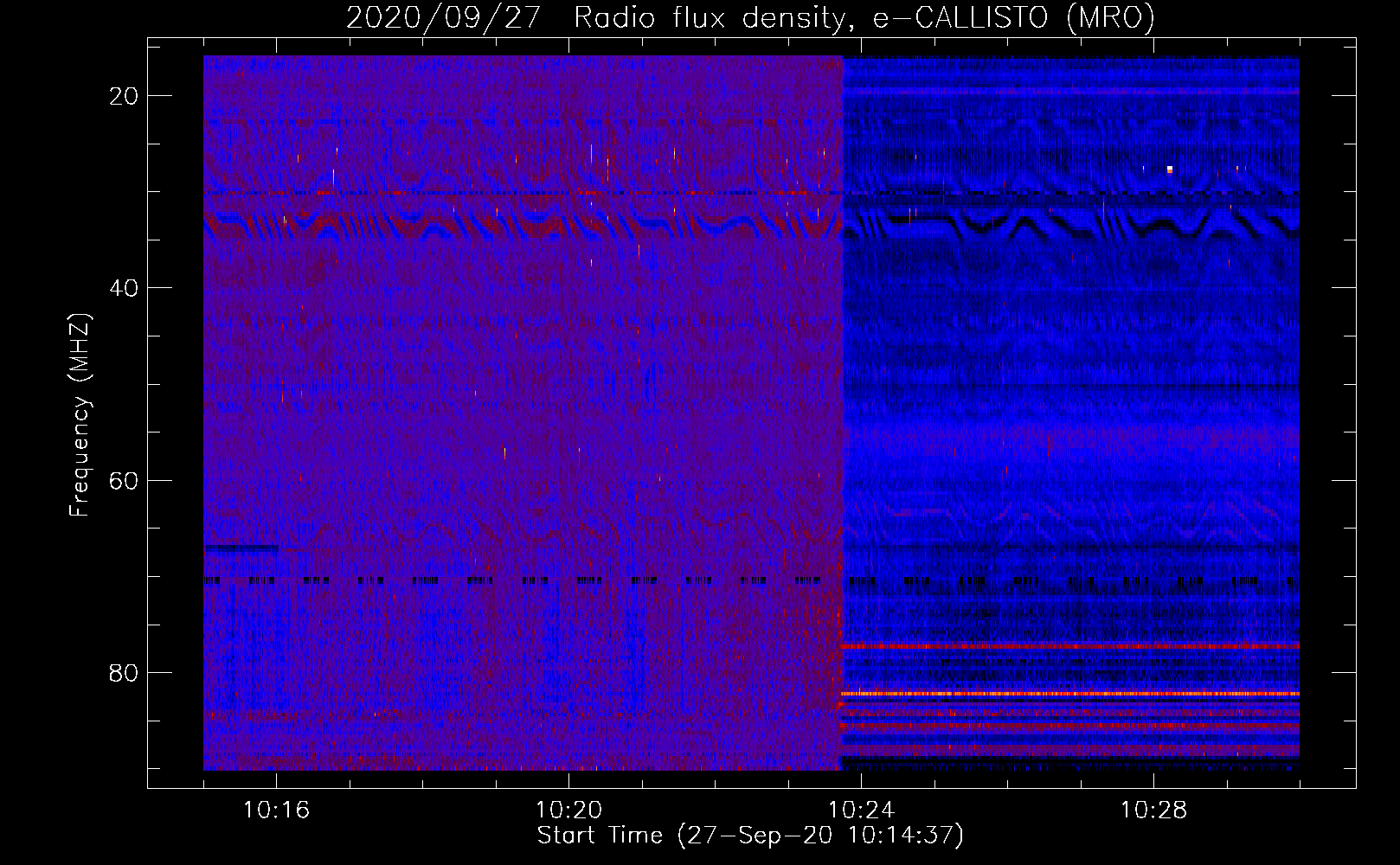Click the 60 MHz frequency tick label

coord(124,480)
